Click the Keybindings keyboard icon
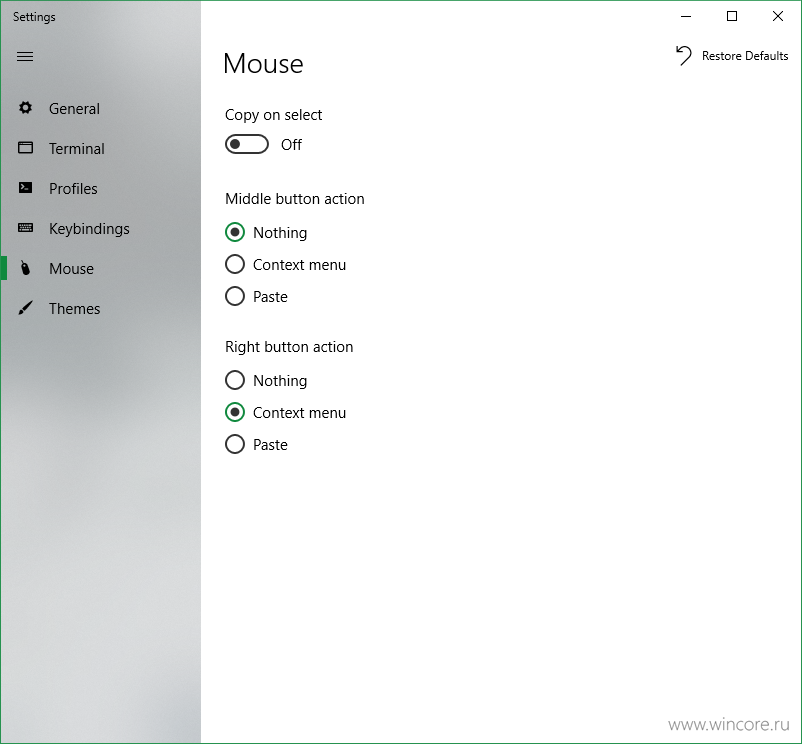802x744 pixels. point(25,228)
